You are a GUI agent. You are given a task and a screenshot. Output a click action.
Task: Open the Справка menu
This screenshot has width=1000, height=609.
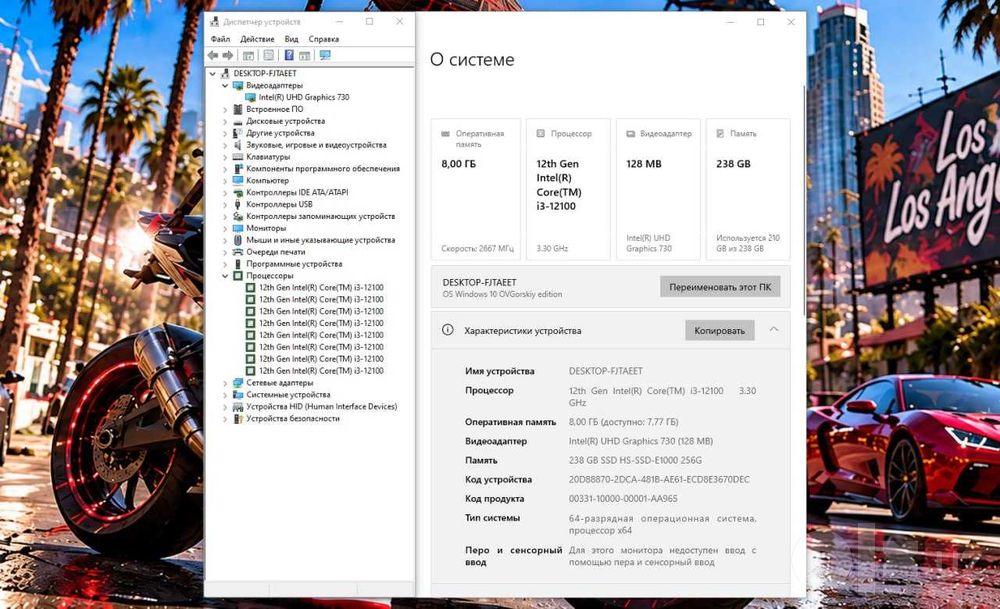coord(323,39)
